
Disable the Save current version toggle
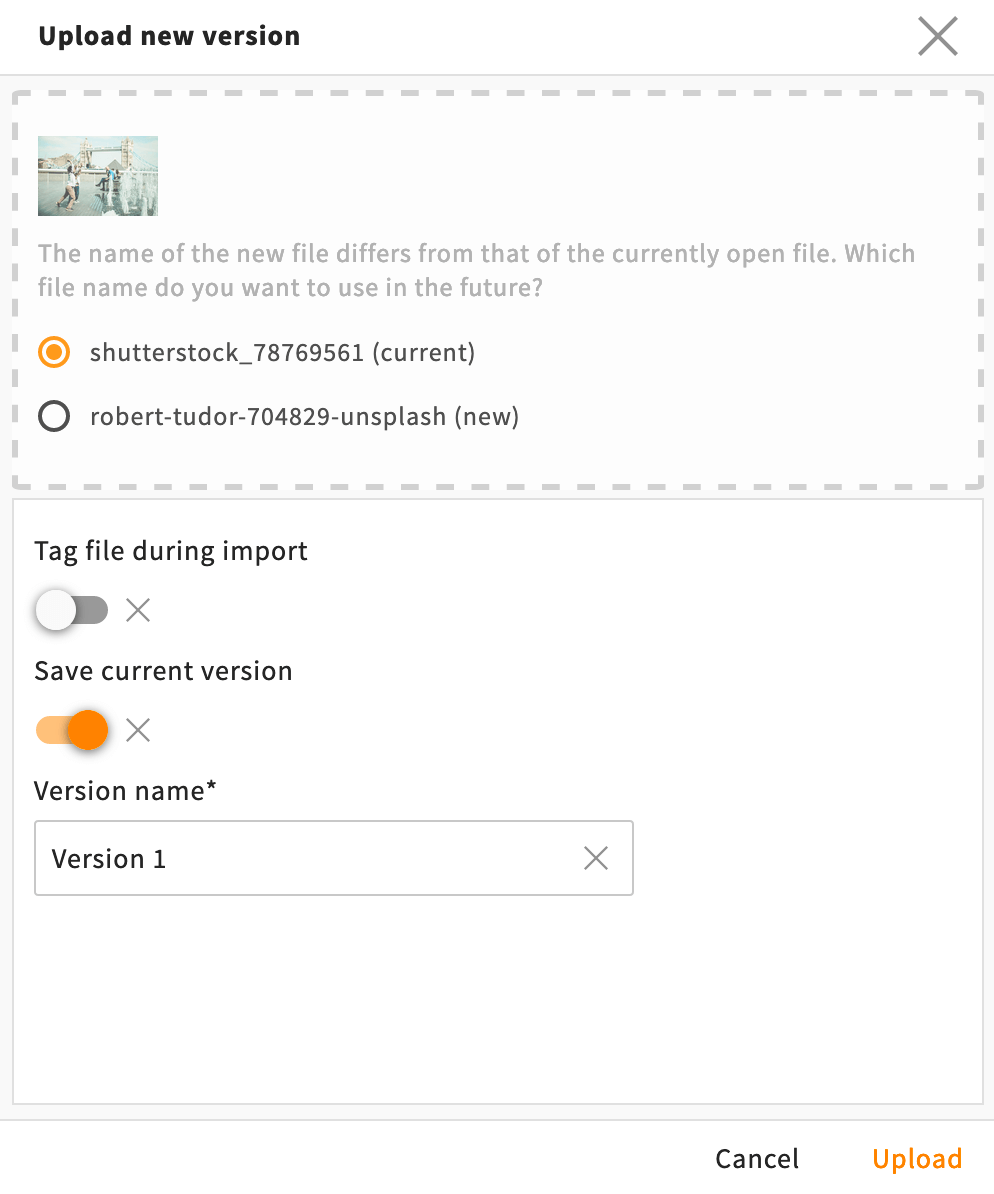point(72,730)
